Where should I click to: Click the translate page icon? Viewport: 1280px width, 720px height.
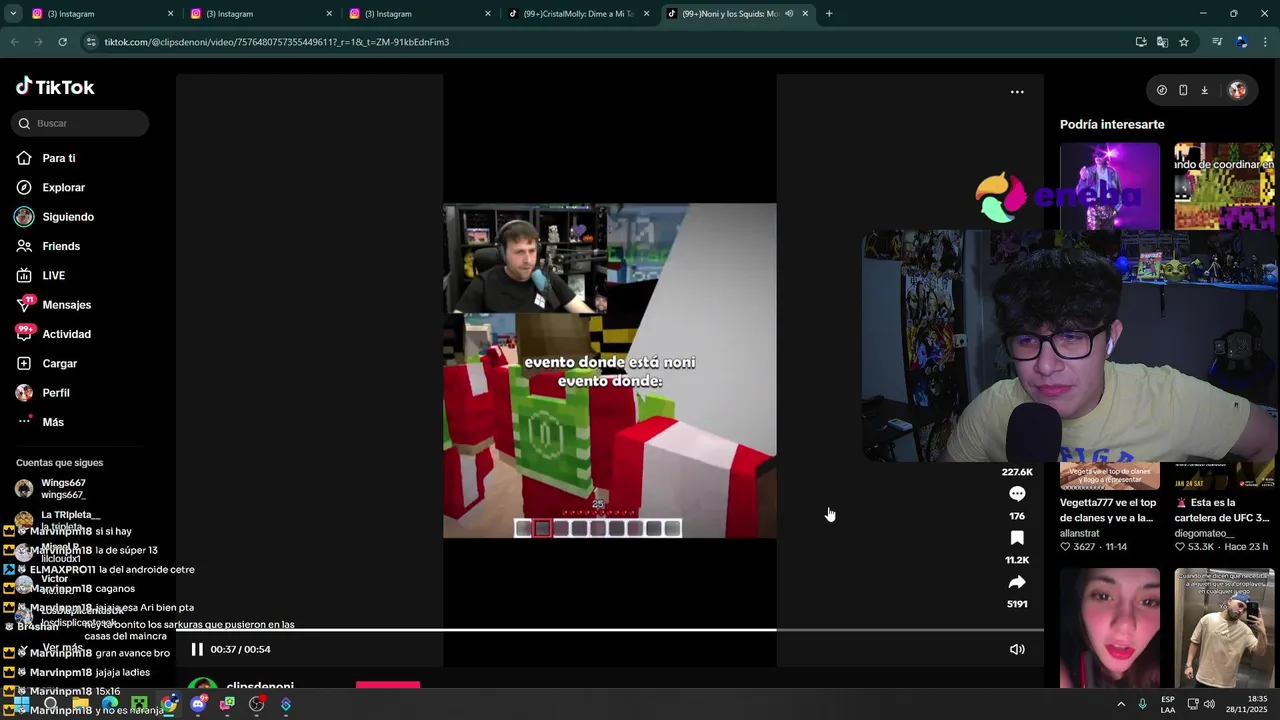(x=1162, y=42)
